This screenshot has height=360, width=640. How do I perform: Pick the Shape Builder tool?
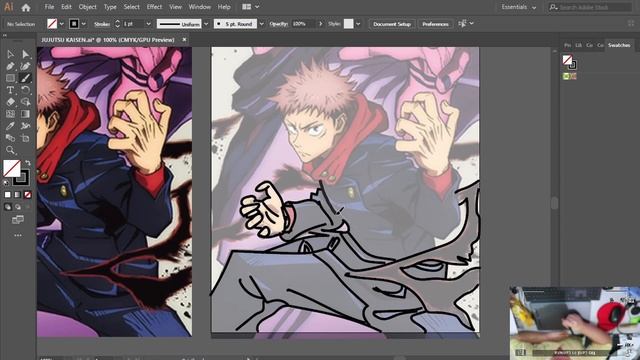click(25, 102)
